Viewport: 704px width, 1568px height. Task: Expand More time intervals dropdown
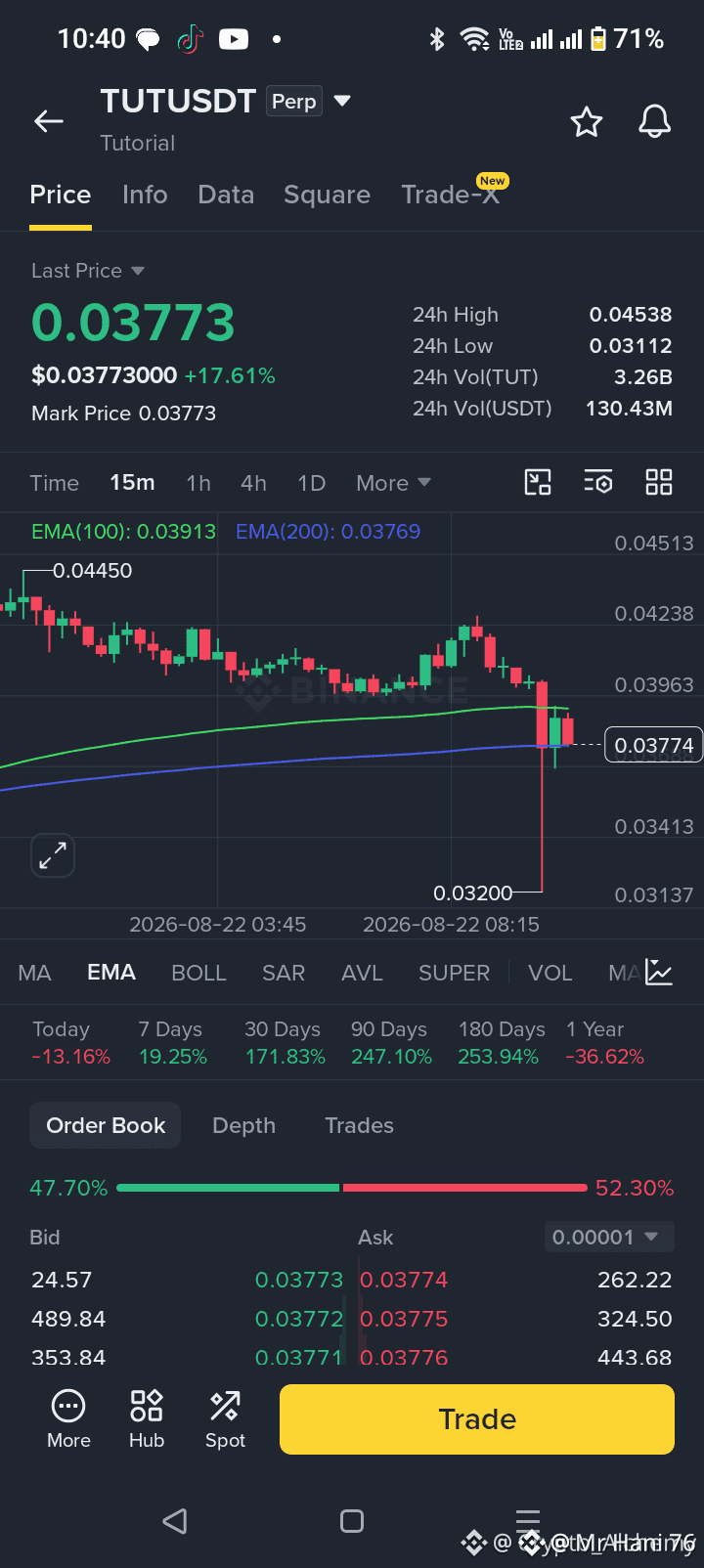point(394,483)
